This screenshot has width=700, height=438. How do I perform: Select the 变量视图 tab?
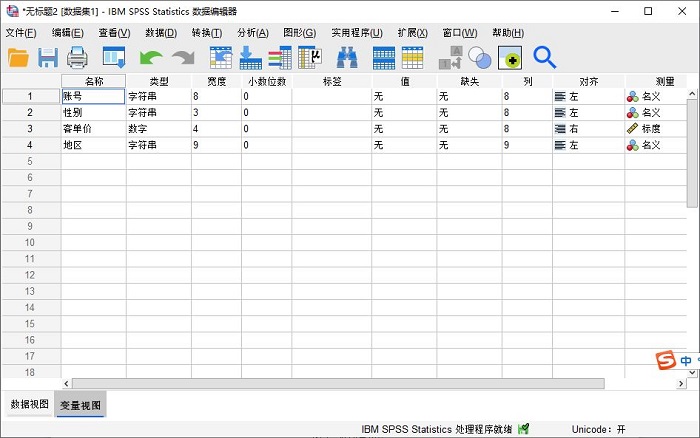[81, 405]
